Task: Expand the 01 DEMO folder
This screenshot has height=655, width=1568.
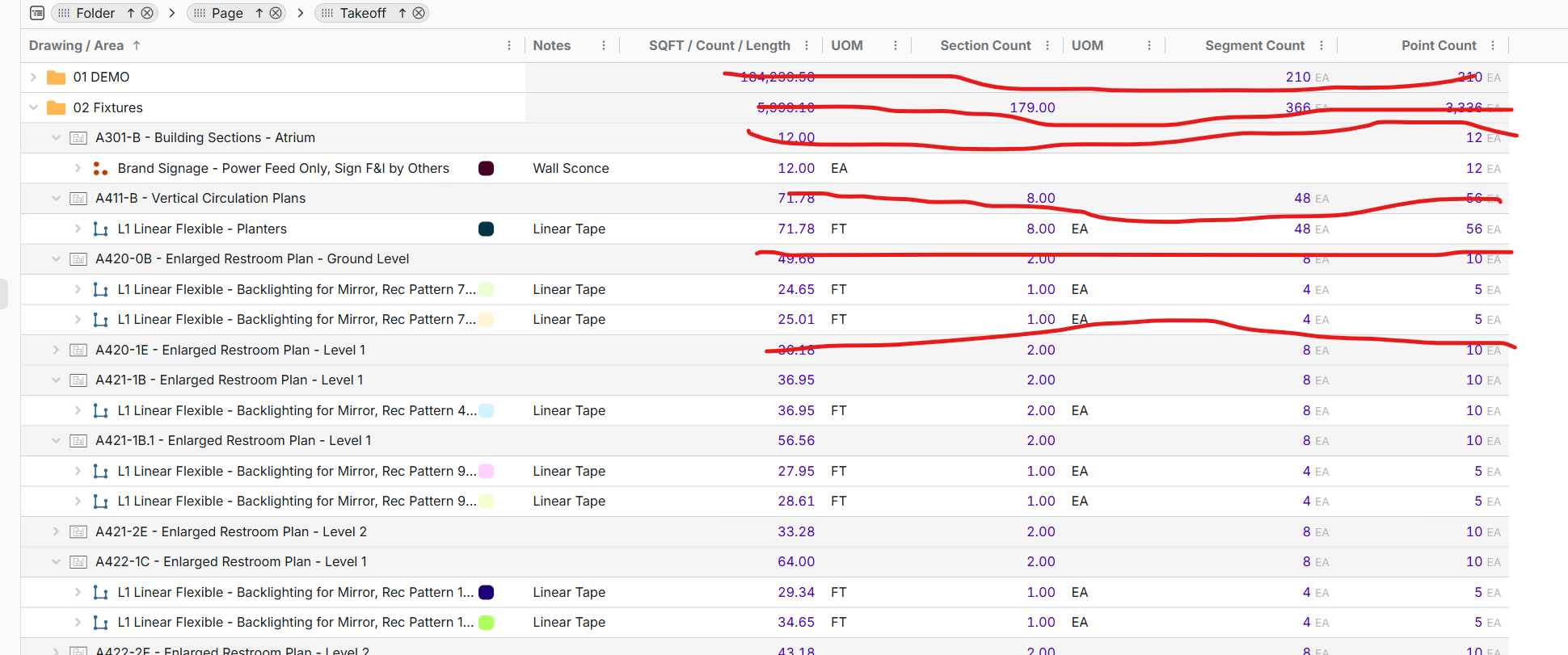Action: tap(33, 77)
